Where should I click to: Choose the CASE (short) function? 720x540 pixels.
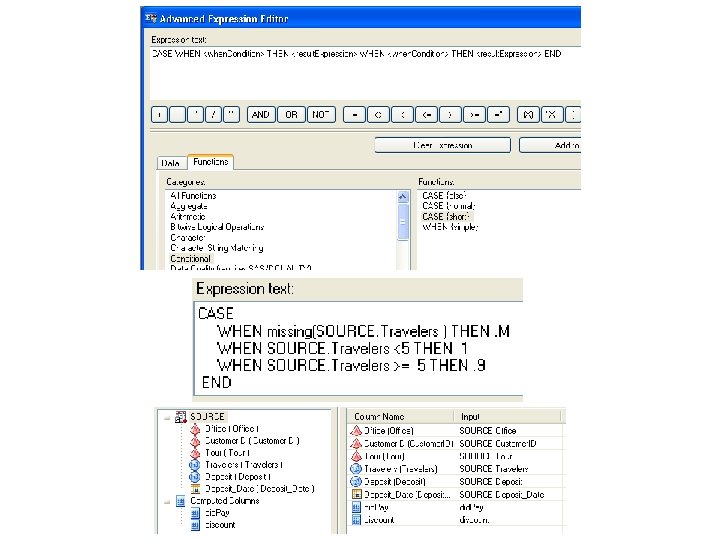446,217
